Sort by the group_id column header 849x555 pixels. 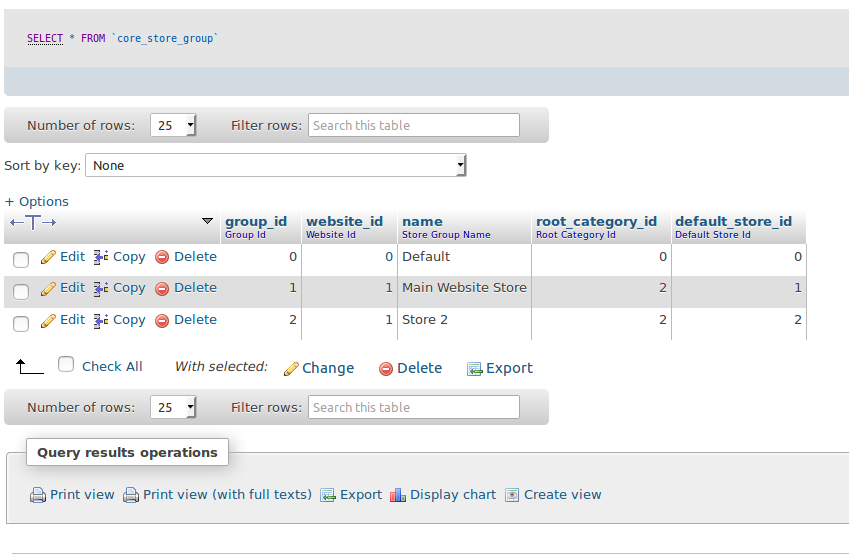point(256,221)
